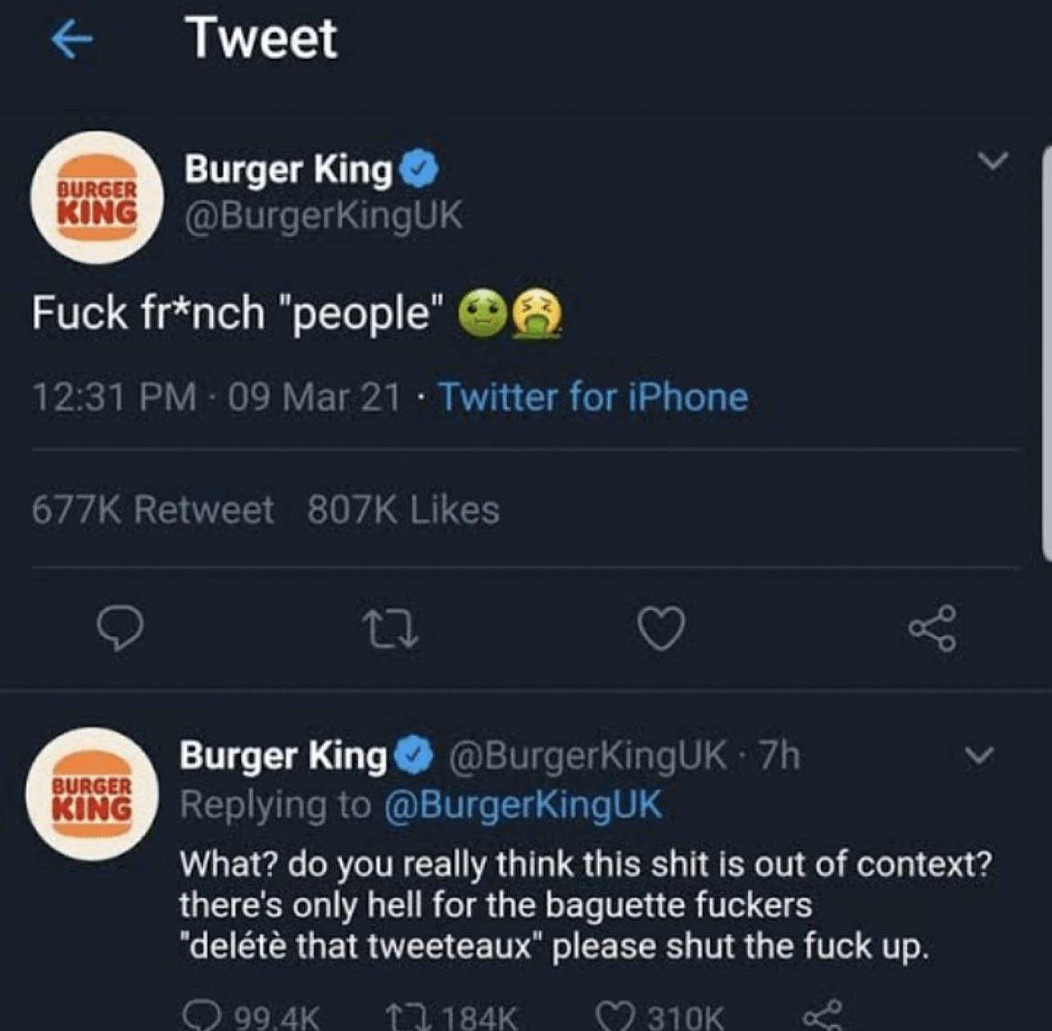Share the main Burger King tweet
The width and height of the screenshot is (1052, 1031).
[x=932, y=629]
